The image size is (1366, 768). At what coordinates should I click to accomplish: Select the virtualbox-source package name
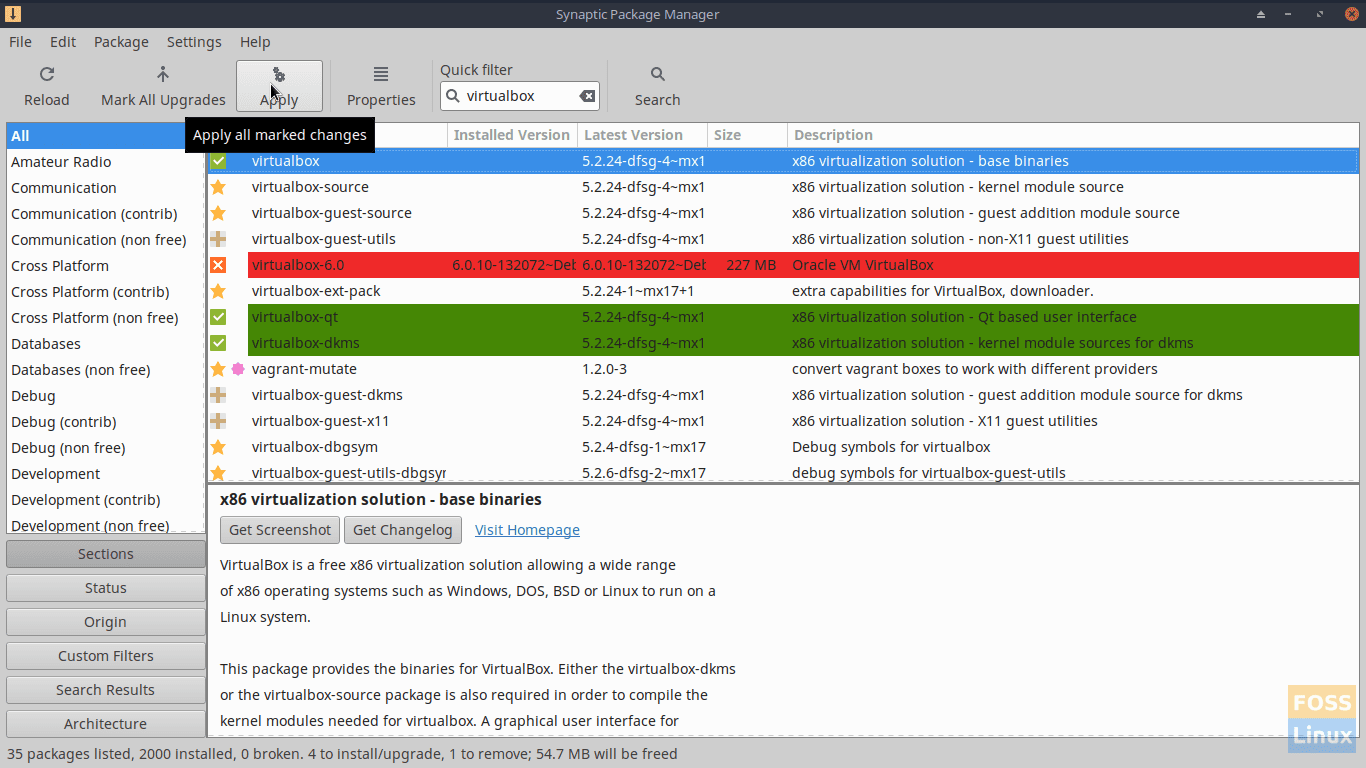pyautogui.click(x=310, y=187)
